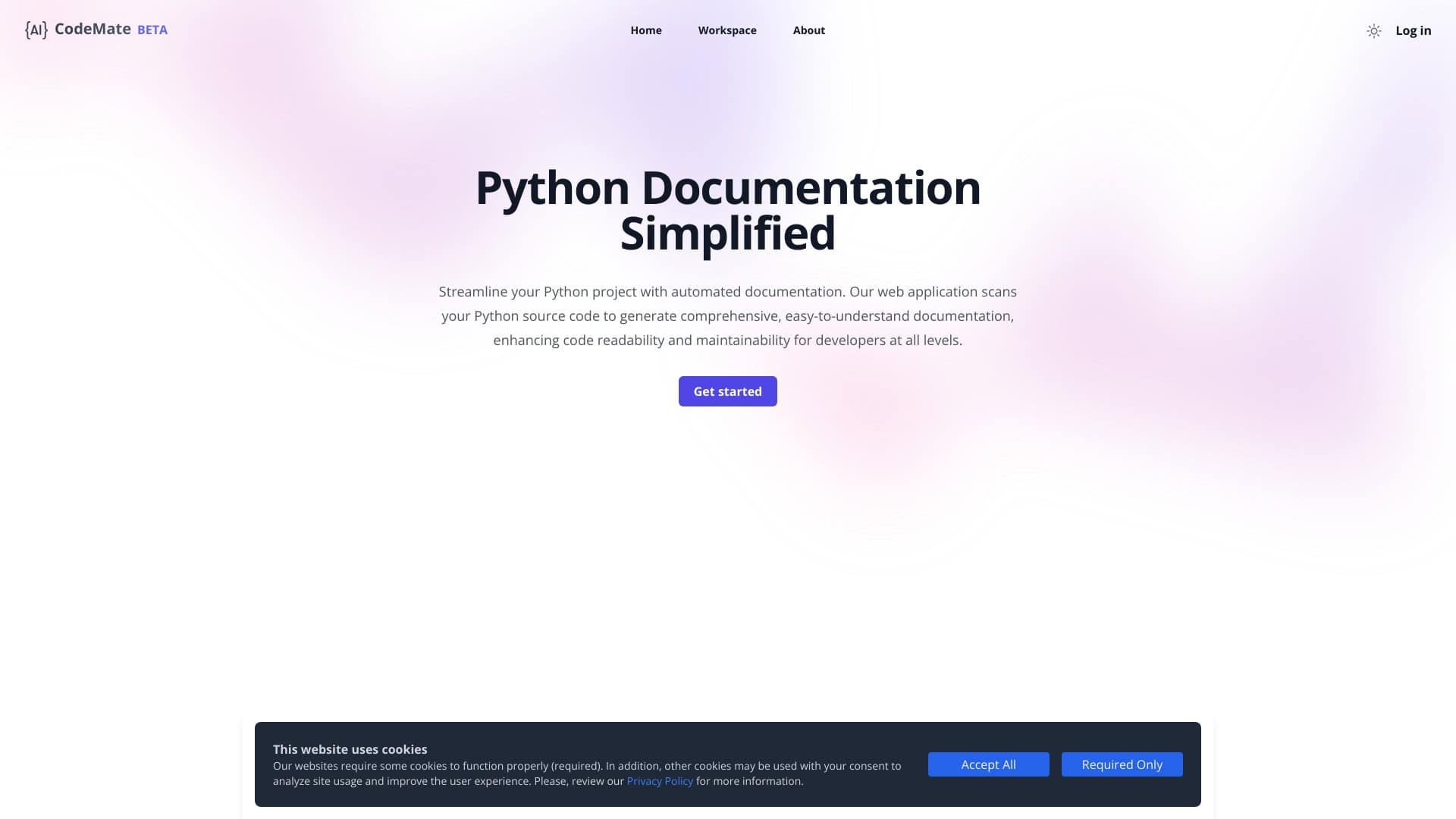This screenshot has height=819, width=1456.
Task: Click Log in at the top right
Action: pos(1414,30)
